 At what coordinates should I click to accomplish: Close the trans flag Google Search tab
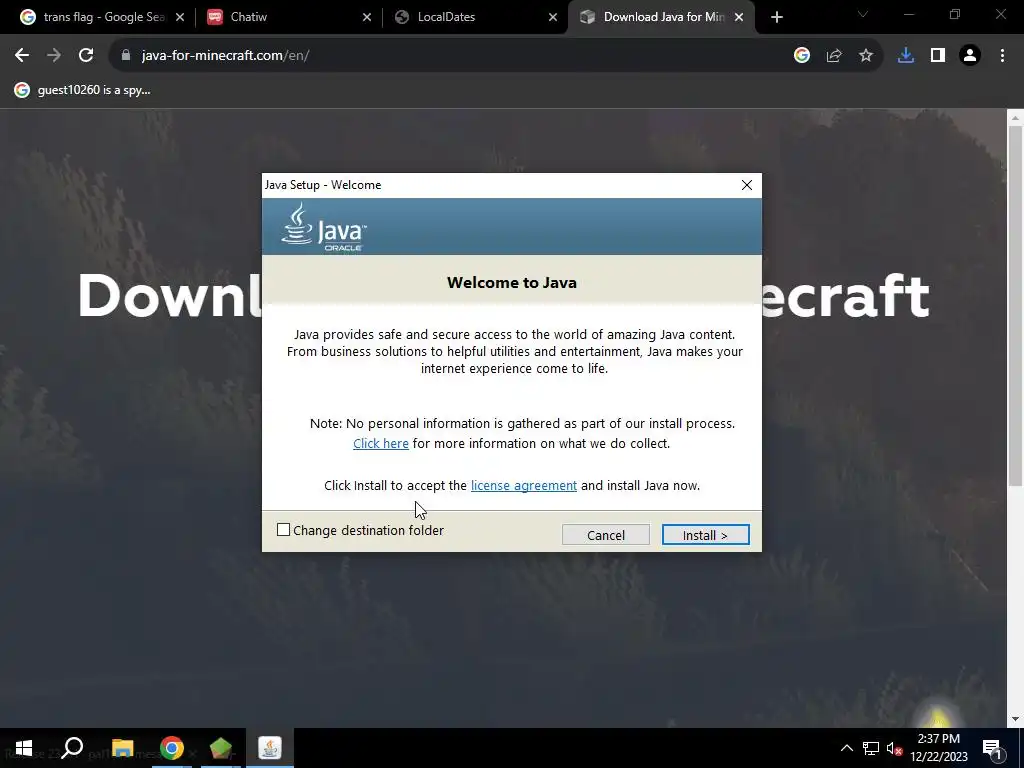point(180,17)
